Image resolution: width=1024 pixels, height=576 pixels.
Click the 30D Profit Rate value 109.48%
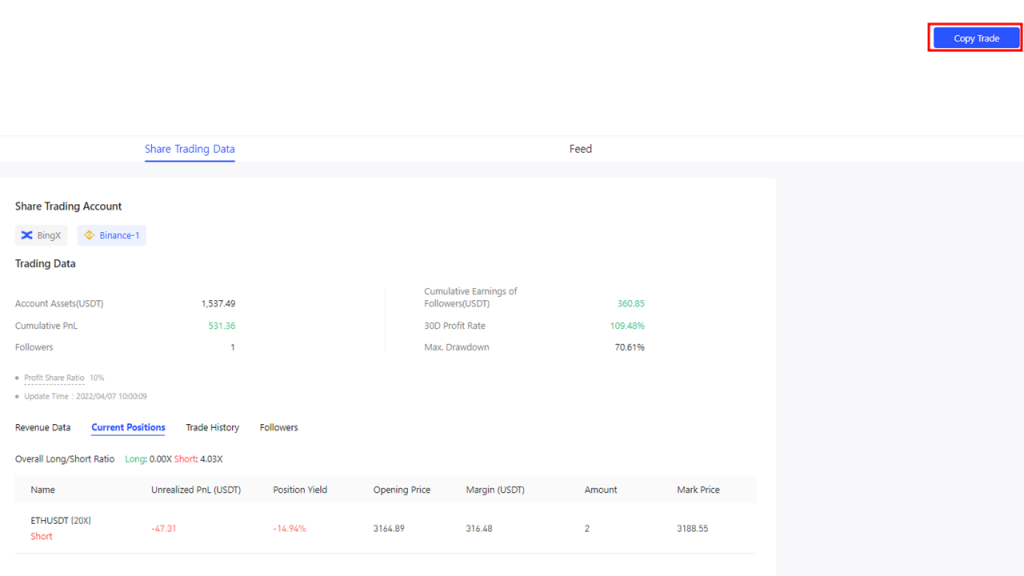tap(627, 325)
